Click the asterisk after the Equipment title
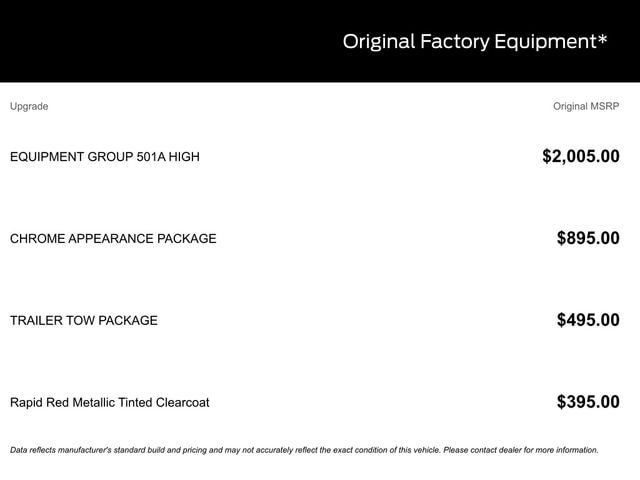Screen dimensions: 640x480 click(x=602, y=40)
